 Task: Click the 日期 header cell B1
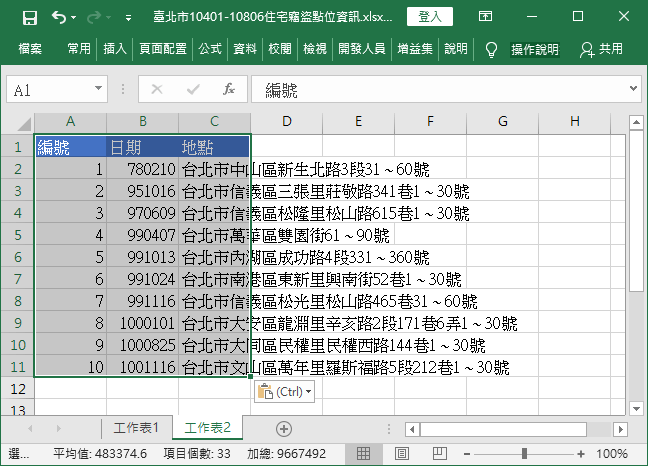click(x=143, y=146)
